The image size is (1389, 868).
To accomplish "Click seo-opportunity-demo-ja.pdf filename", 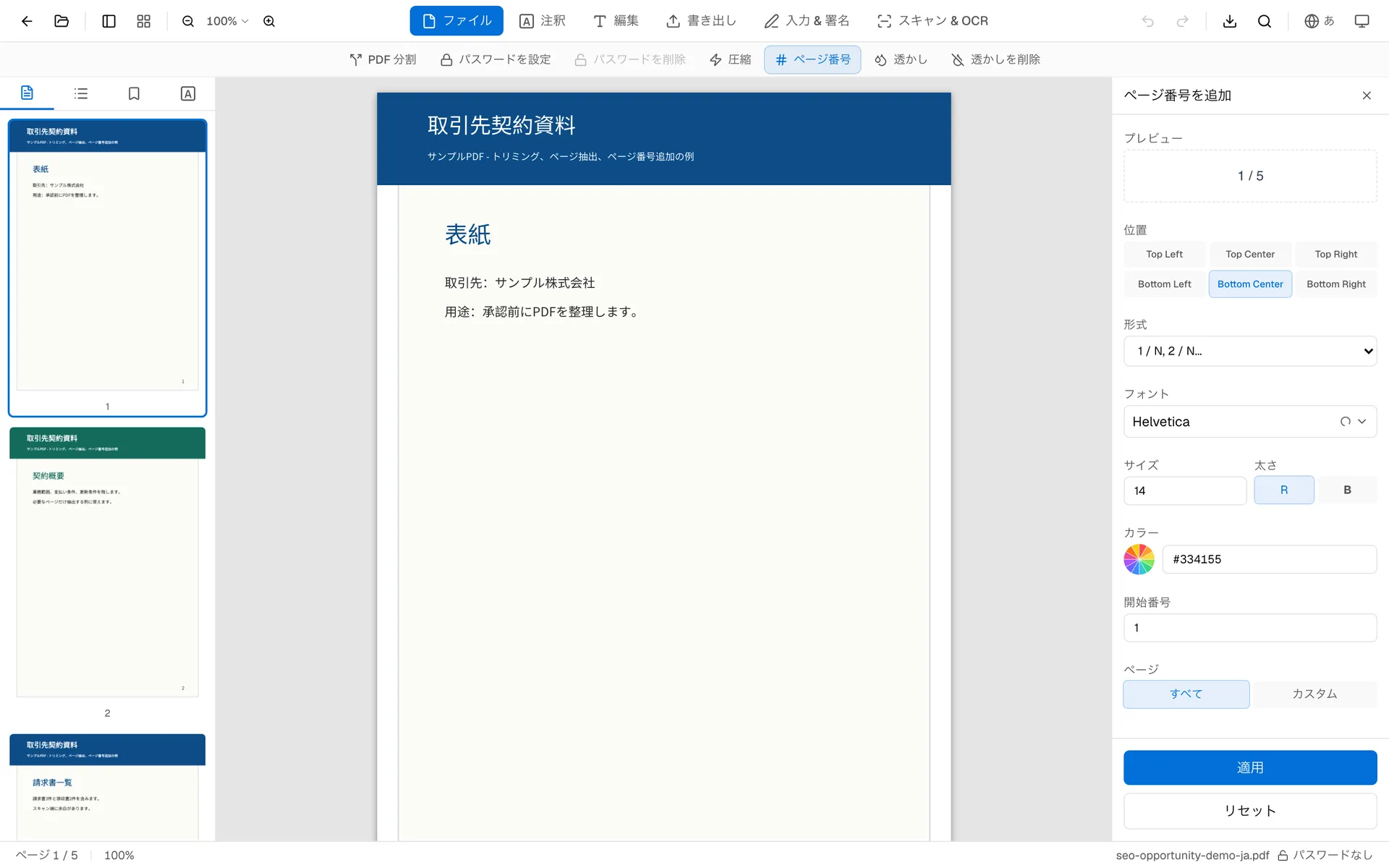I will tap(1192, 855).
